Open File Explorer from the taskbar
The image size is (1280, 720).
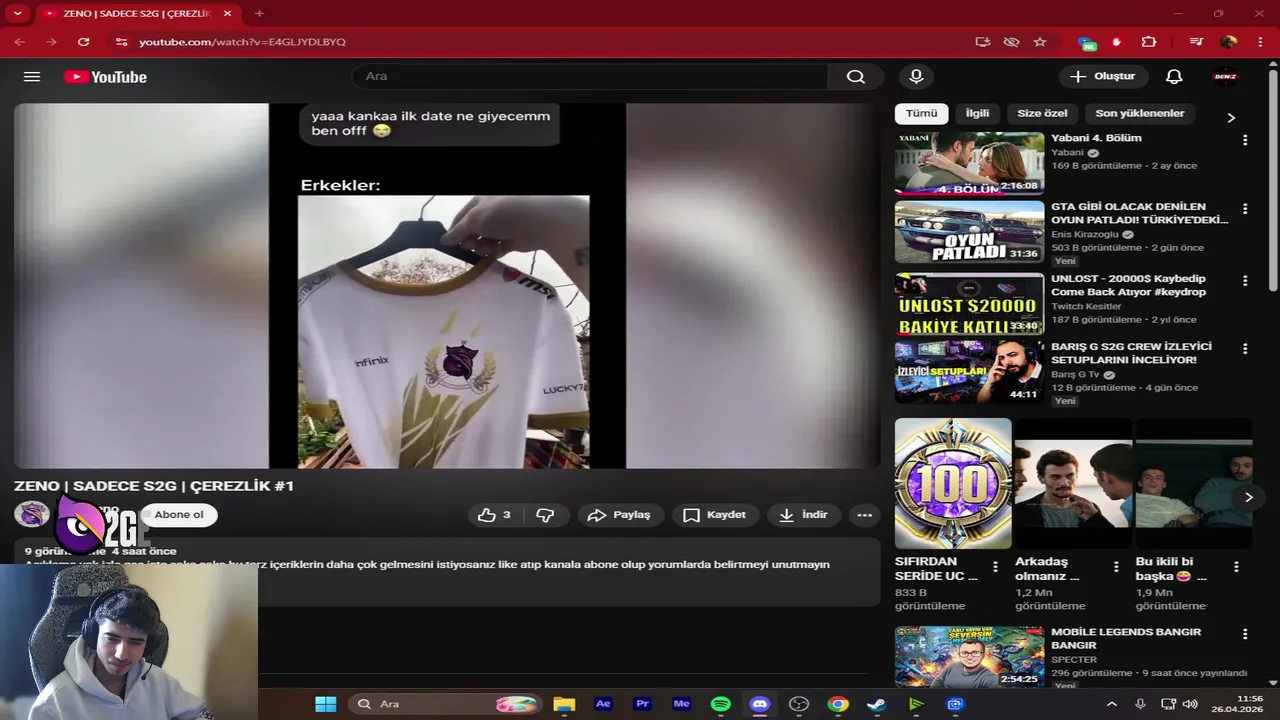click(x=564, y=704)
